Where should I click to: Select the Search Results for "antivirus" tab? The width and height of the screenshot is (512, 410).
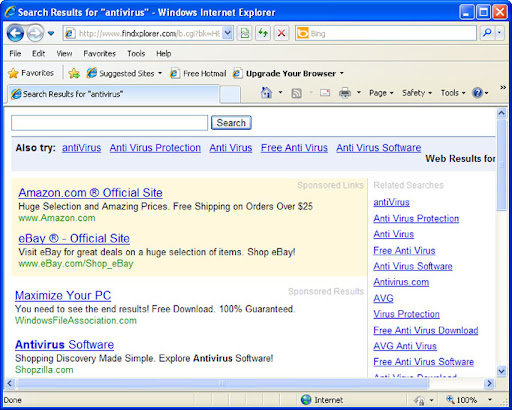[x=113, y=94]
